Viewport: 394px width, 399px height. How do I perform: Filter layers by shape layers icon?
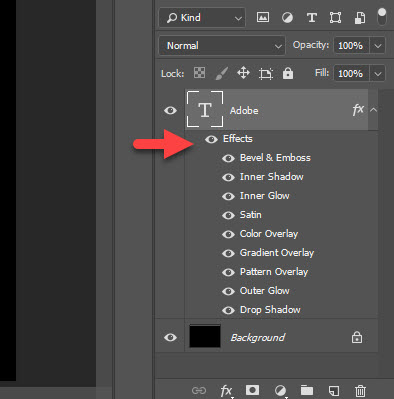(335, 17)
